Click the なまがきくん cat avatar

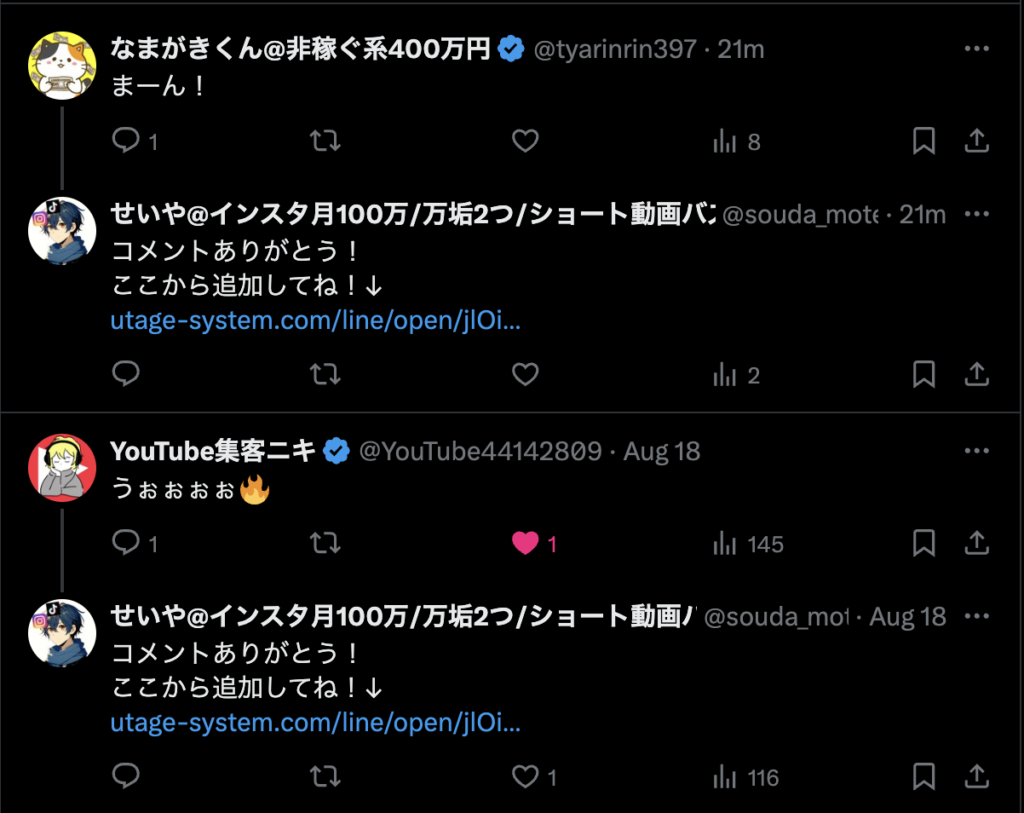pos(62,65)
